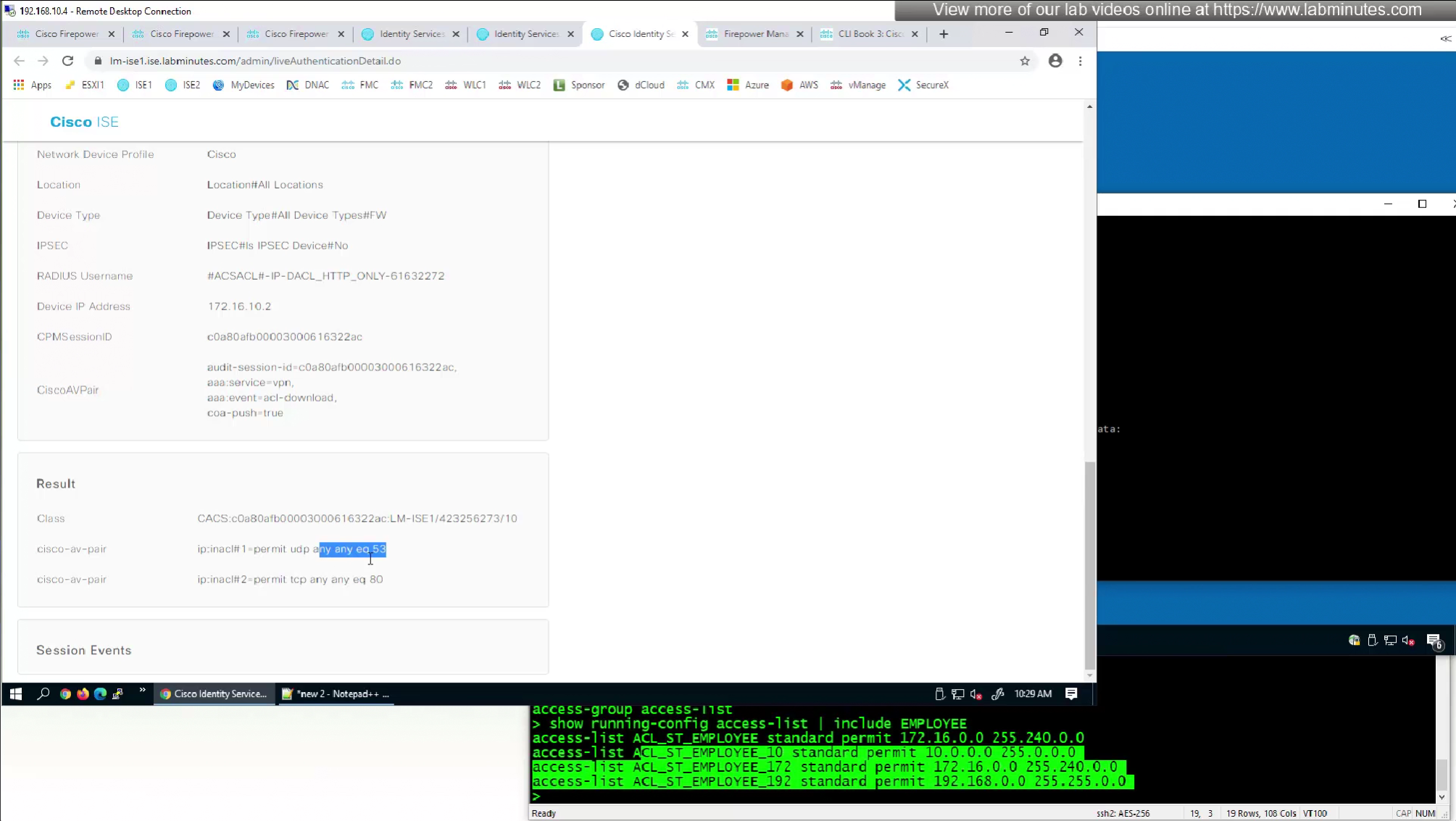Collapse the side panel double-arrow

[1445, 38]
